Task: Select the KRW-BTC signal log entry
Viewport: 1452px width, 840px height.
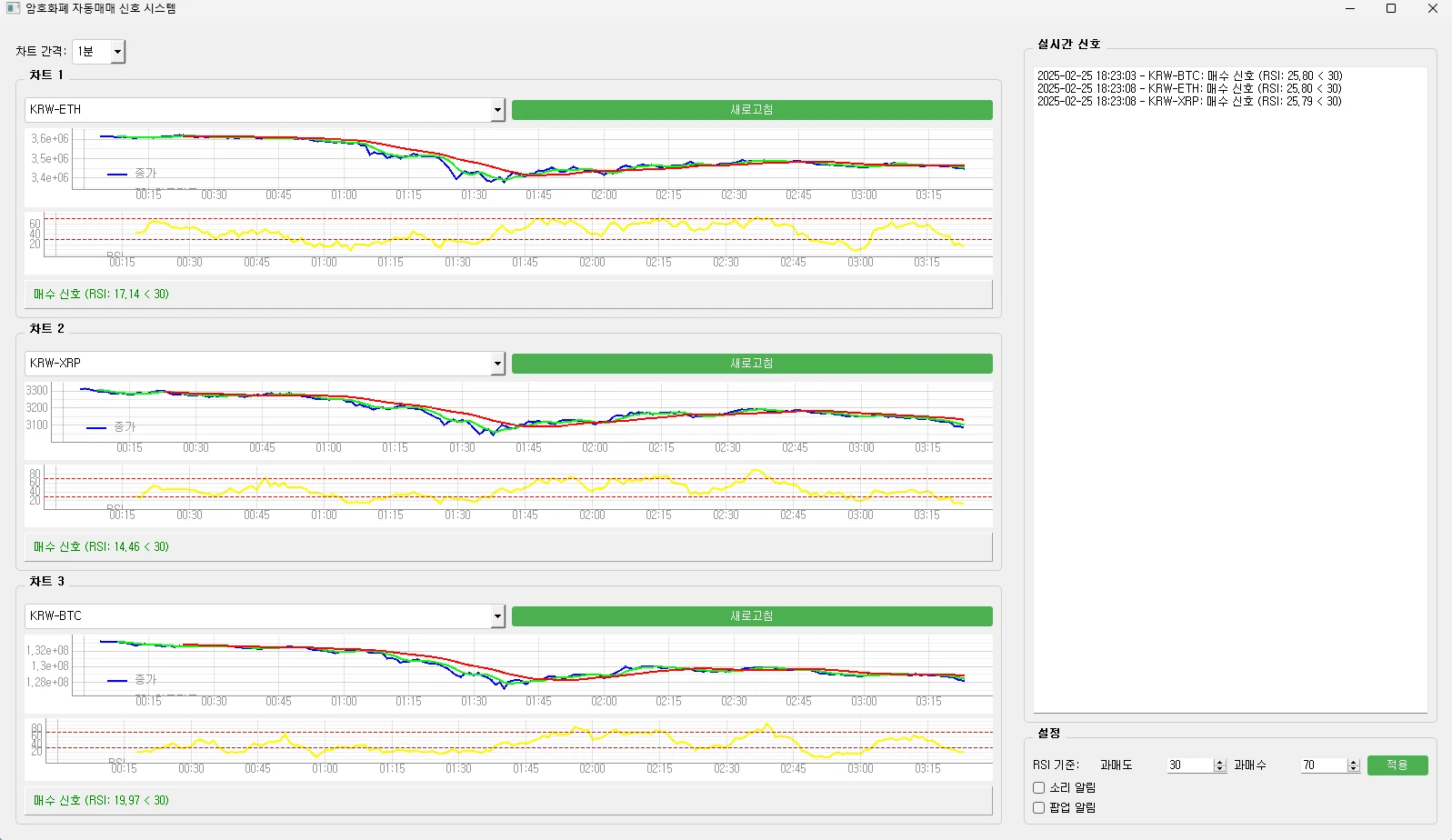Action: 1189,76
